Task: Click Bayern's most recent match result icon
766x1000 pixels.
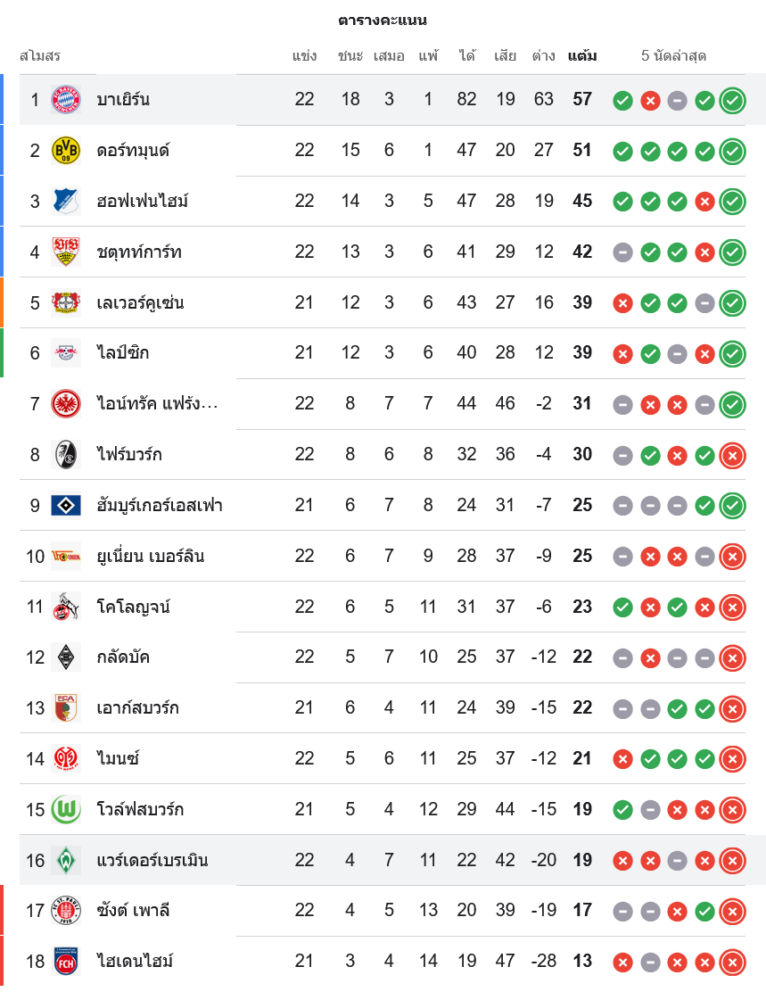Action: [x=733, y=100]
